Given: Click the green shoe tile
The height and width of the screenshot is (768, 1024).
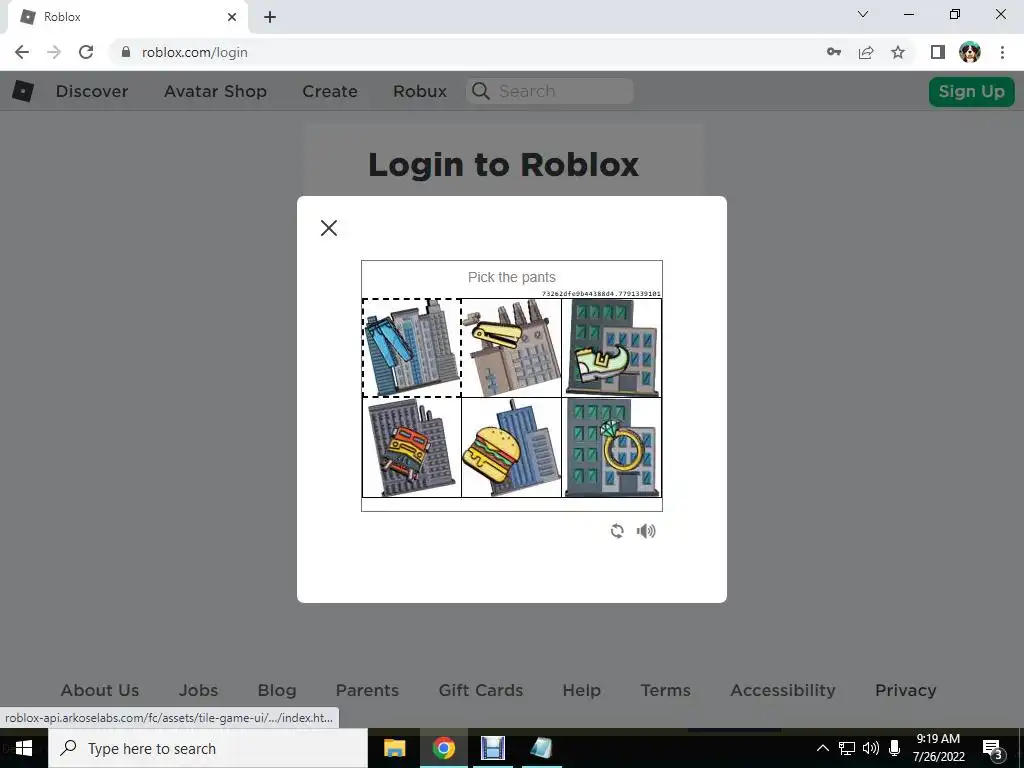Looking at the screenshot, I should point(612,347).
